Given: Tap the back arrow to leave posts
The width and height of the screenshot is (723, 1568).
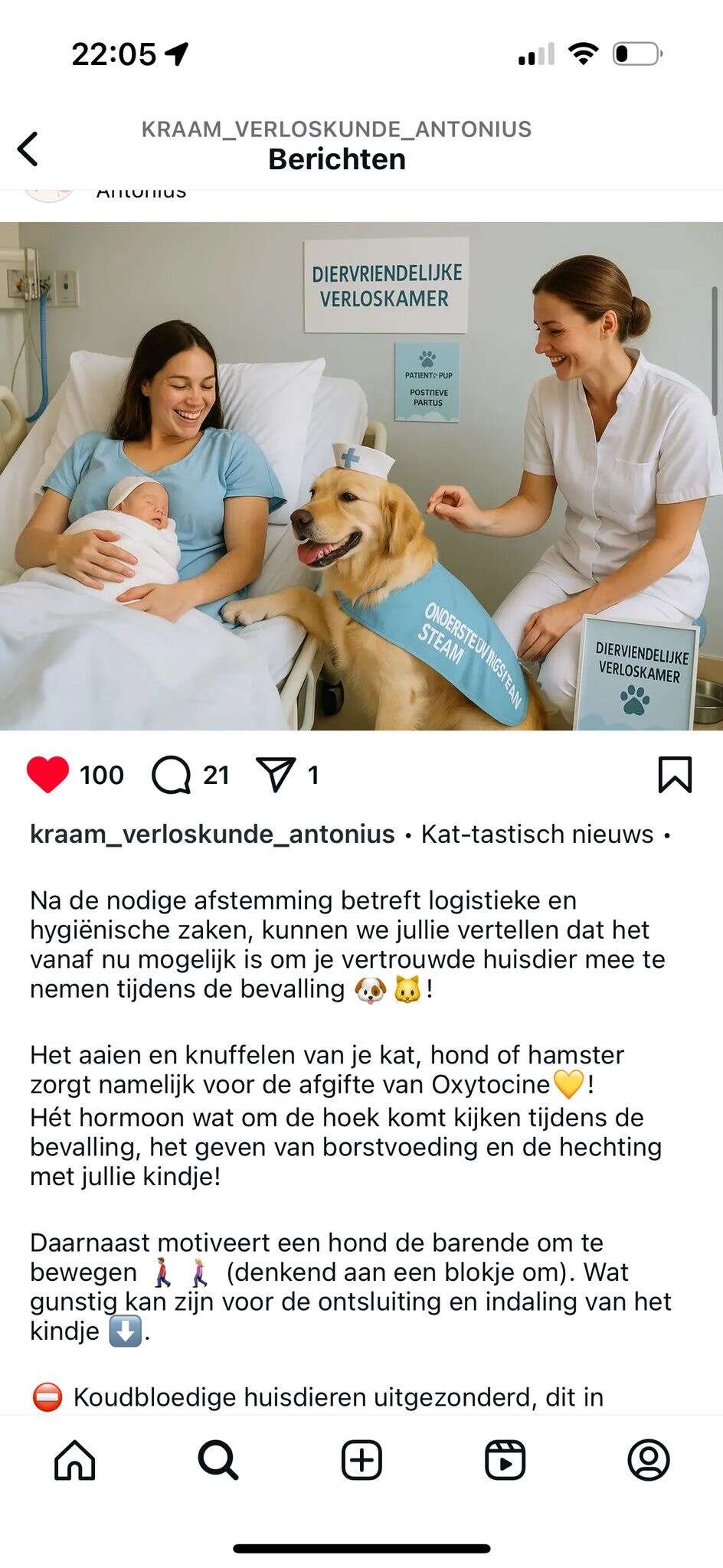Looking at the screenshot, I should pos(28,149).
